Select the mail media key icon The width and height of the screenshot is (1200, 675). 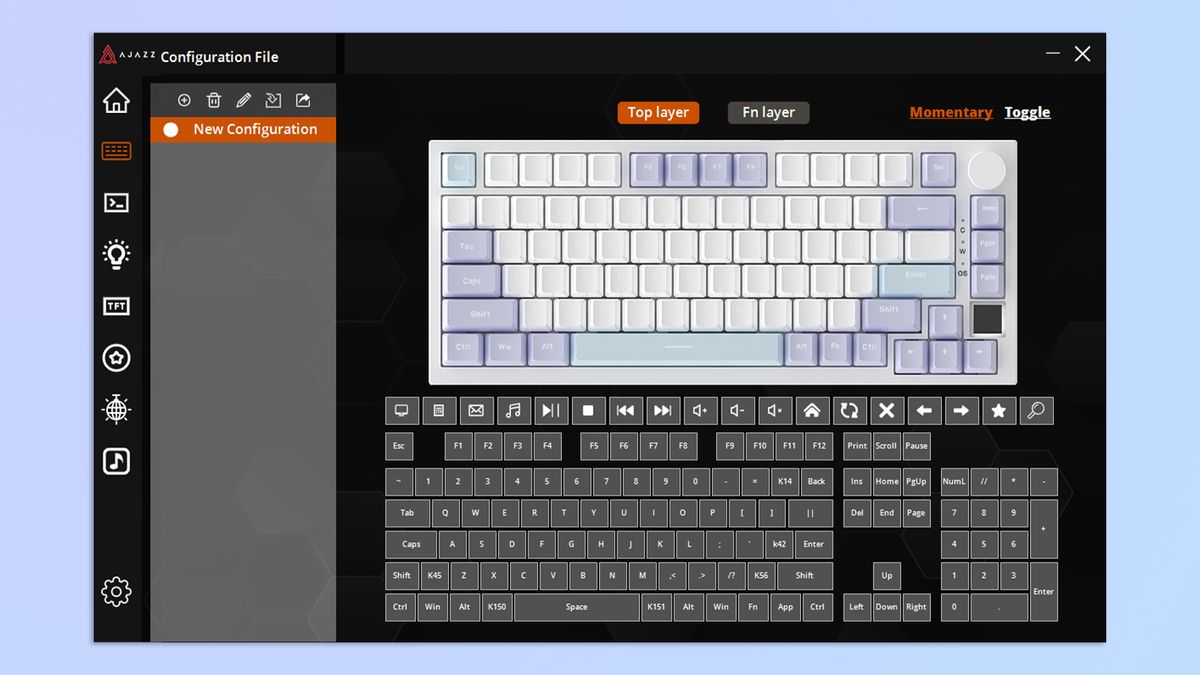476,410
